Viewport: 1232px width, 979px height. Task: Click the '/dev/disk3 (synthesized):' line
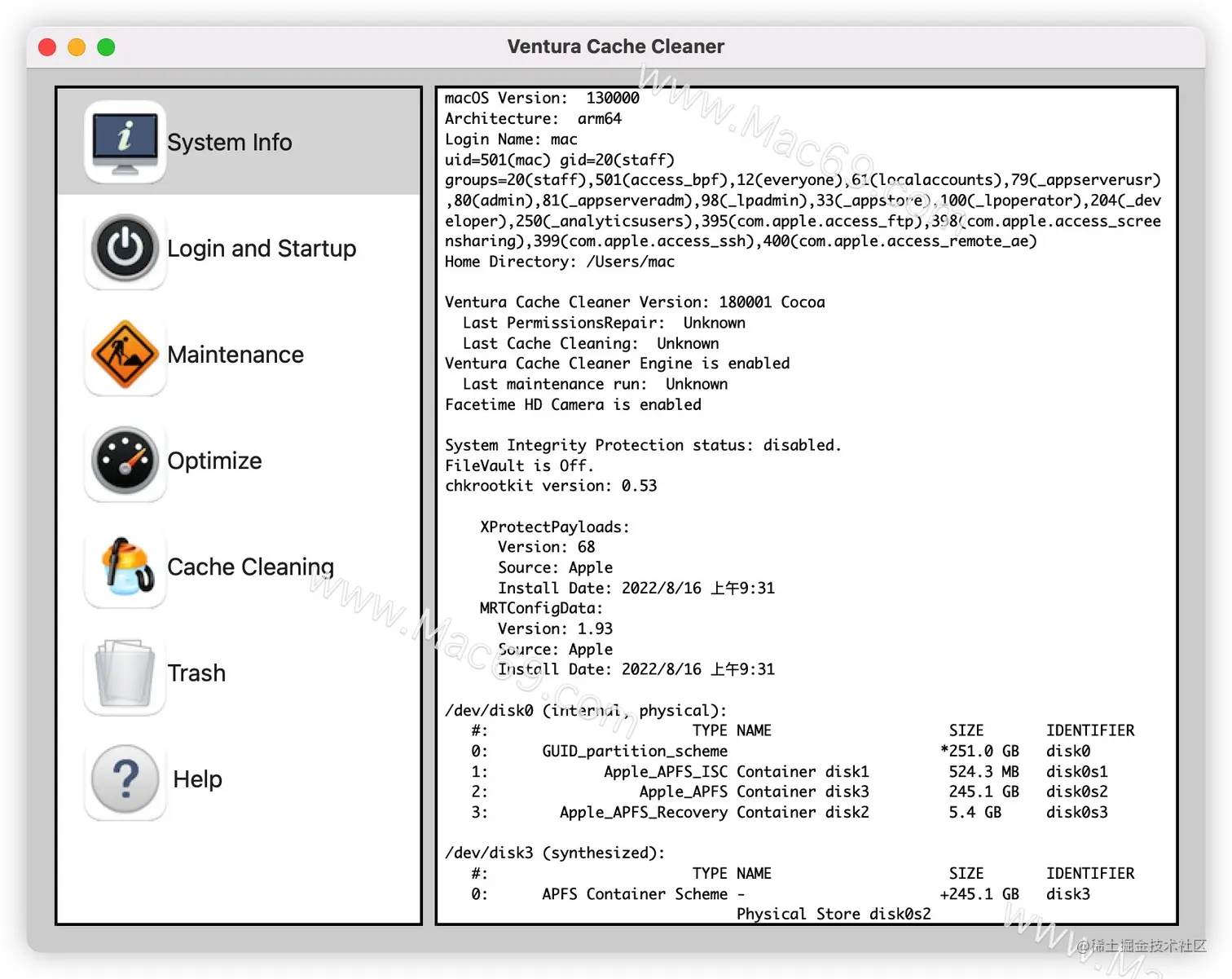[x=555, y=853]
